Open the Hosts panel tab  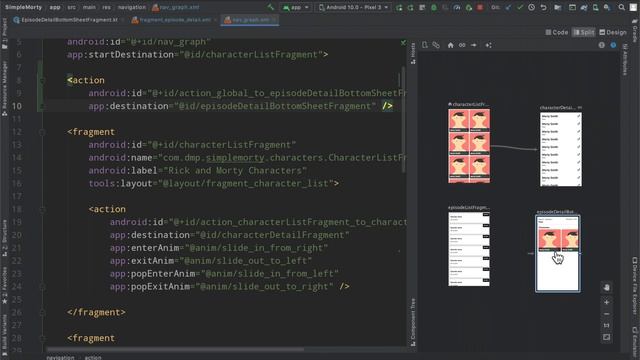tap(413, 53)
